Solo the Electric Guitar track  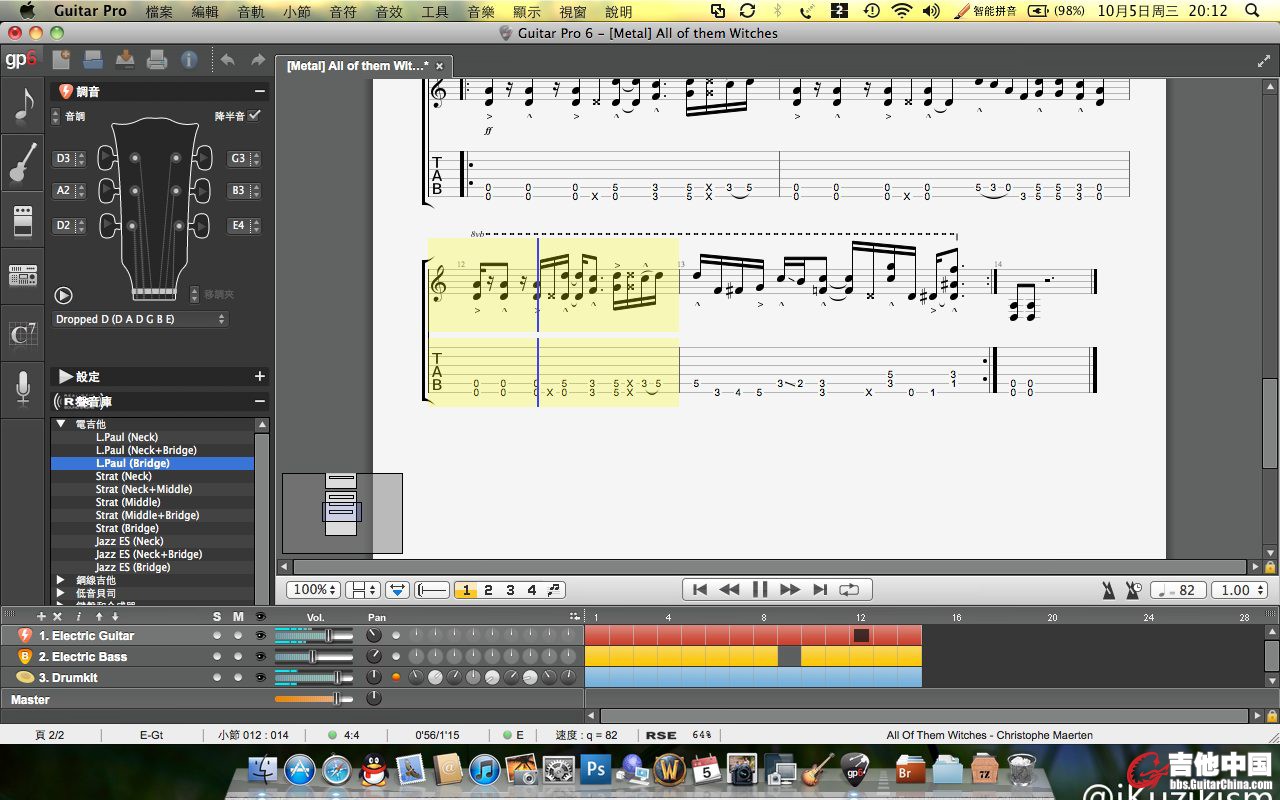click(x=217, y=635)
